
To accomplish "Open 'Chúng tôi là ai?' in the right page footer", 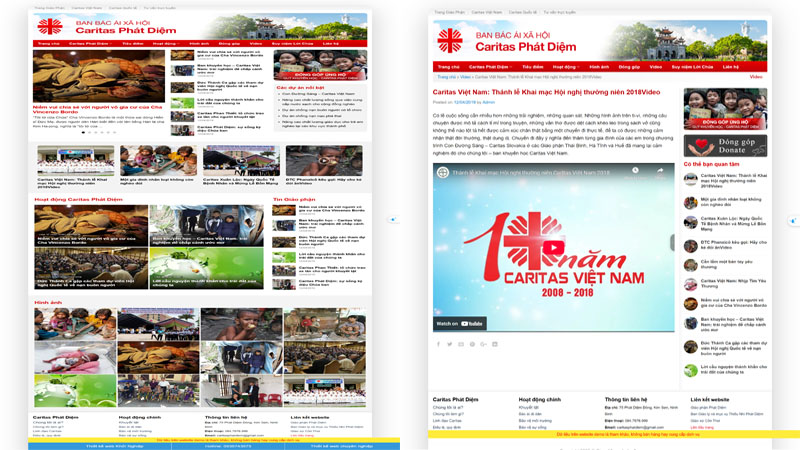I will coord(448,408).
